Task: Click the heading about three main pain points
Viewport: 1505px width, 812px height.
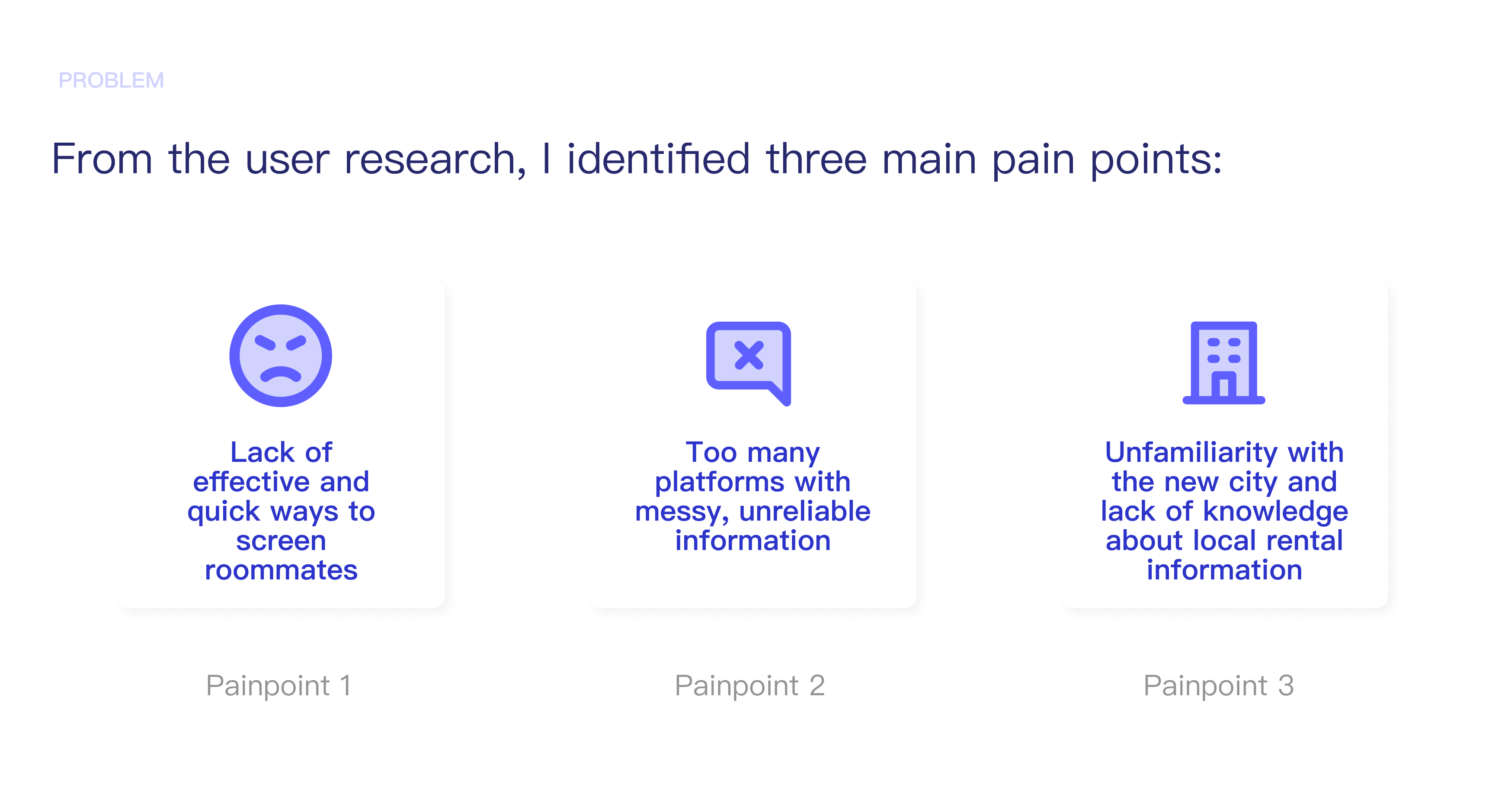Action: [637, 159]
